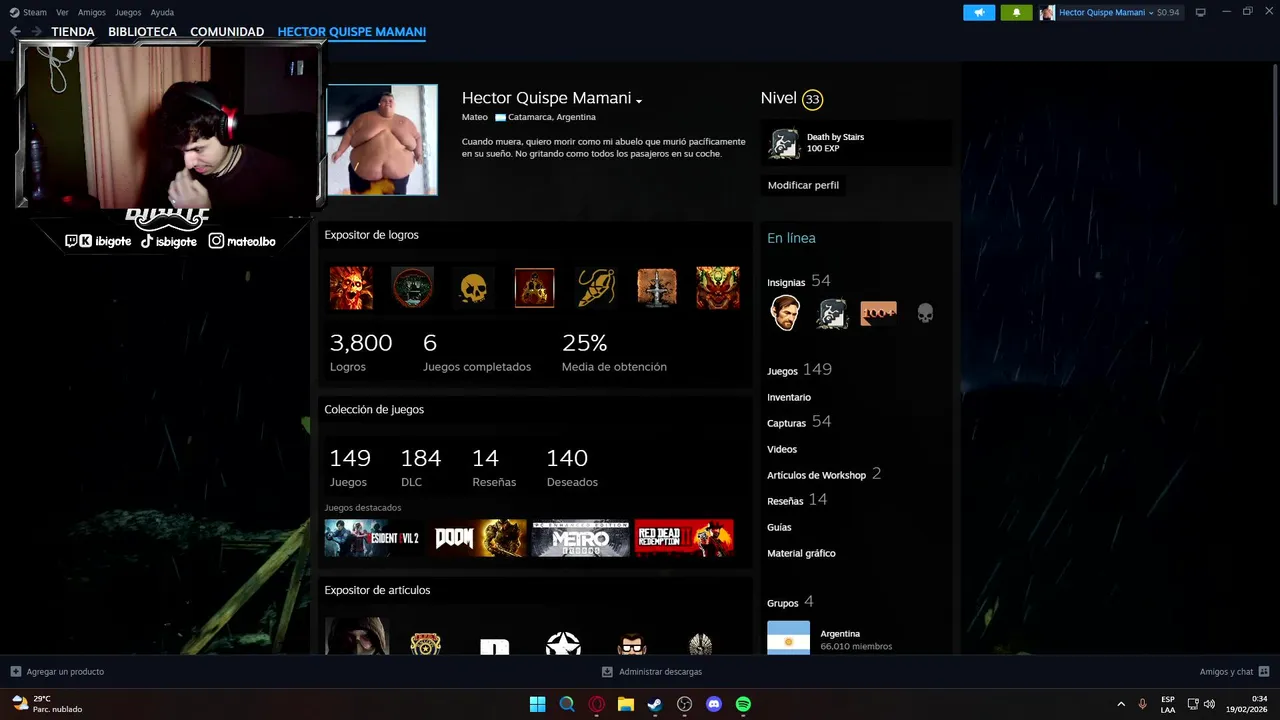This screenshot has height=720, width=1280.
Task: Open the 149 Juegos collection count
Action: click(350, 468)
